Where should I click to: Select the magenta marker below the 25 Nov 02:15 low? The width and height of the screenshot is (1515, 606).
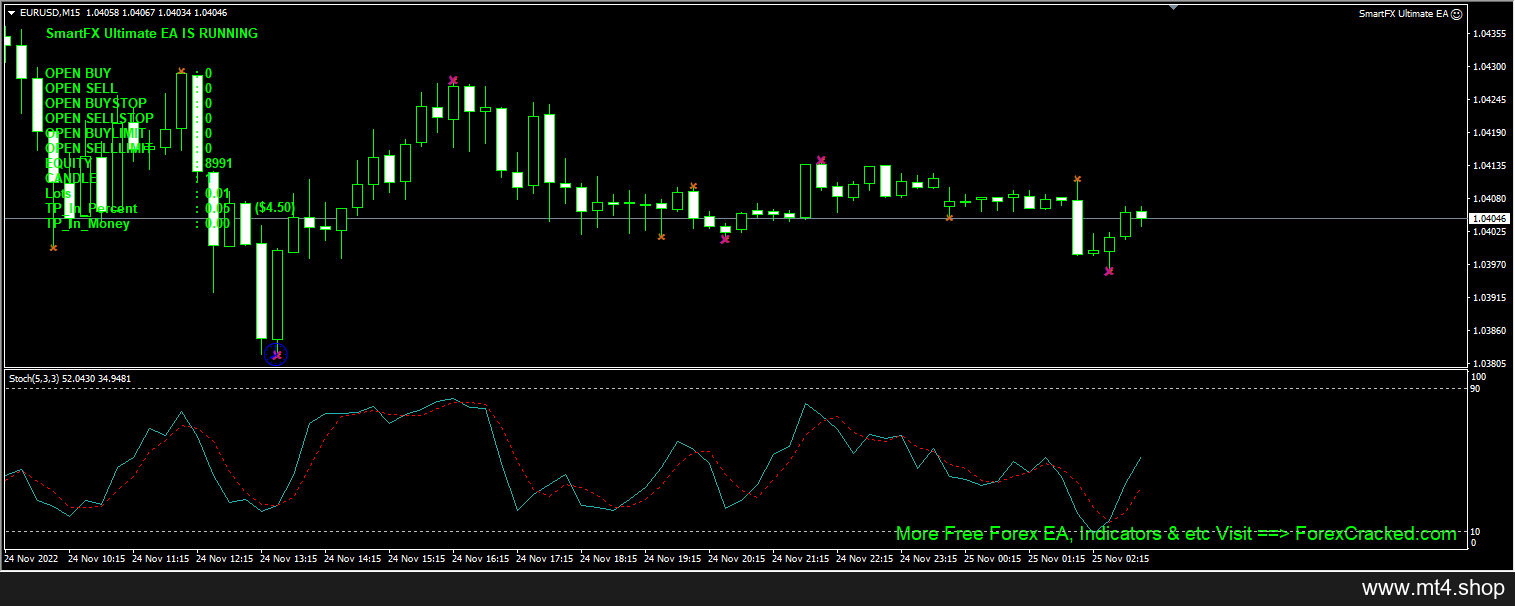point(1109,271)
